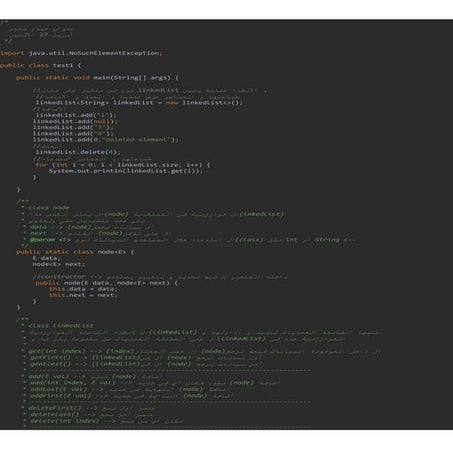
Task: Click the '* class node' doc comment line
Action: pyautogui.click(x=46, y=208)
